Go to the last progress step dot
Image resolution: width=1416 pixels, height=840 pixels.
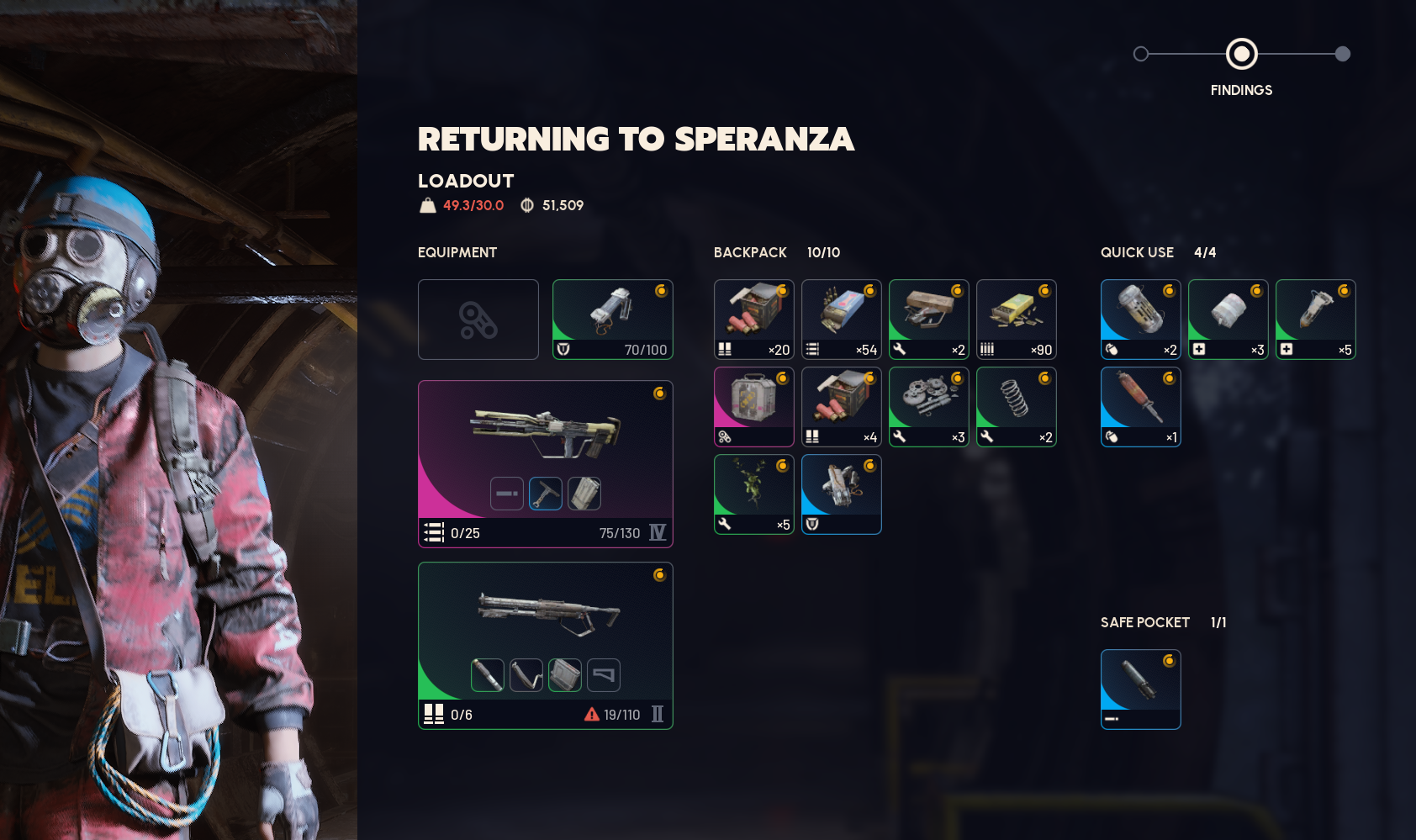(x=1343, y=54)
